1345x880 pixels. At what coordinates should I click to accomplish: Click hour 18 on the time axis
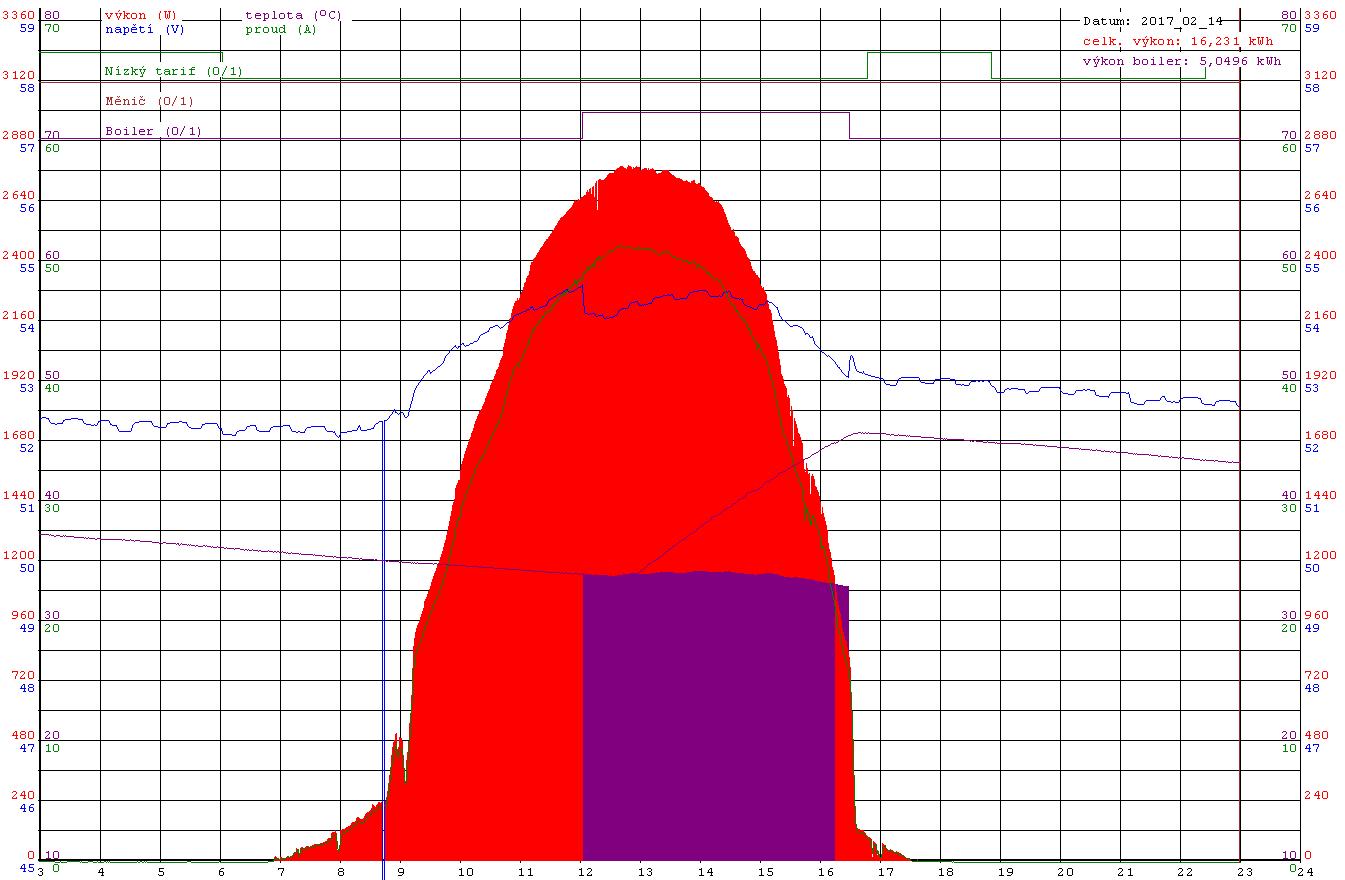click(943, 871)
